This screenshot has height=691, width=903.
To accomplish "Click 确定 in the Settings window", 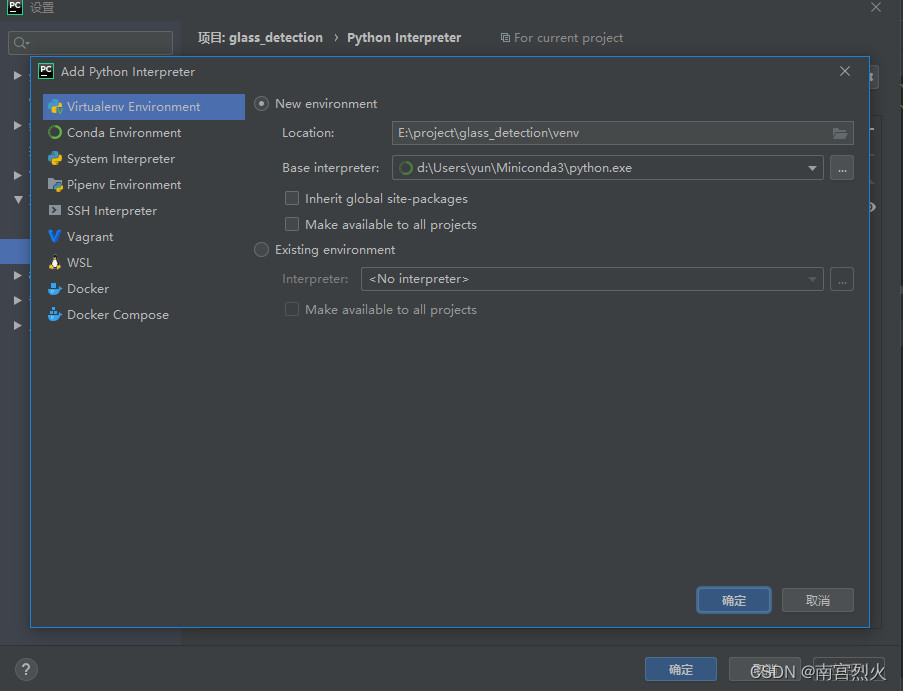I will (x=681, y=669).
